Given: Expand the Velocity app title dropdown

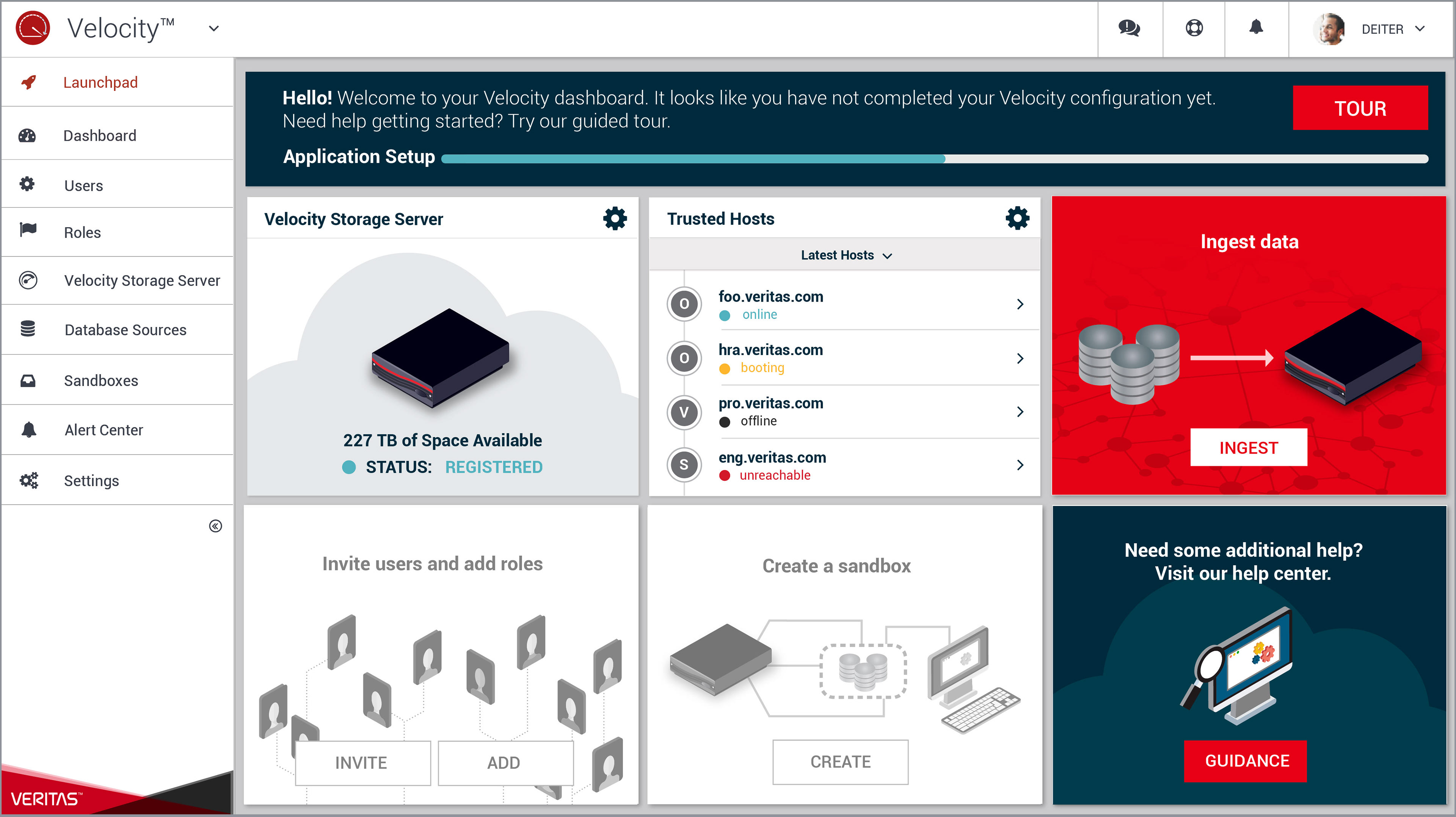Looking at the screenshot, I should pos(213,28).
